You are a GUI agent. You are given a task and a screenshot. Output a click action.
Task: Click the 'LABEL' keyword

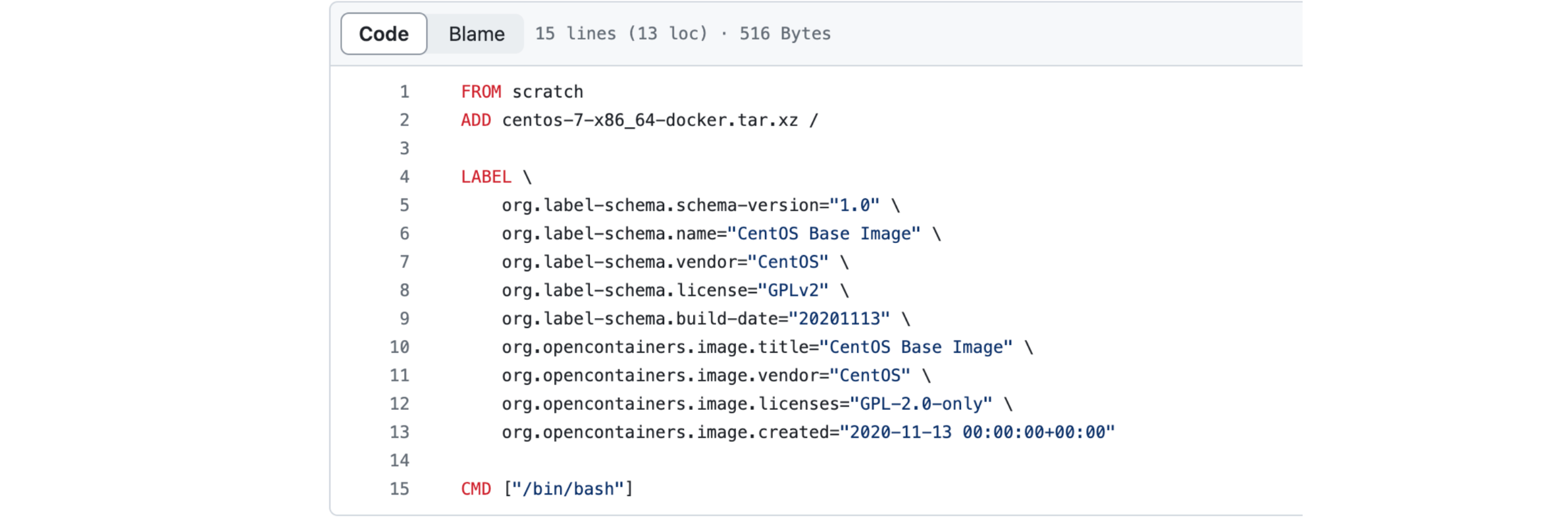[x=486, y=177]
